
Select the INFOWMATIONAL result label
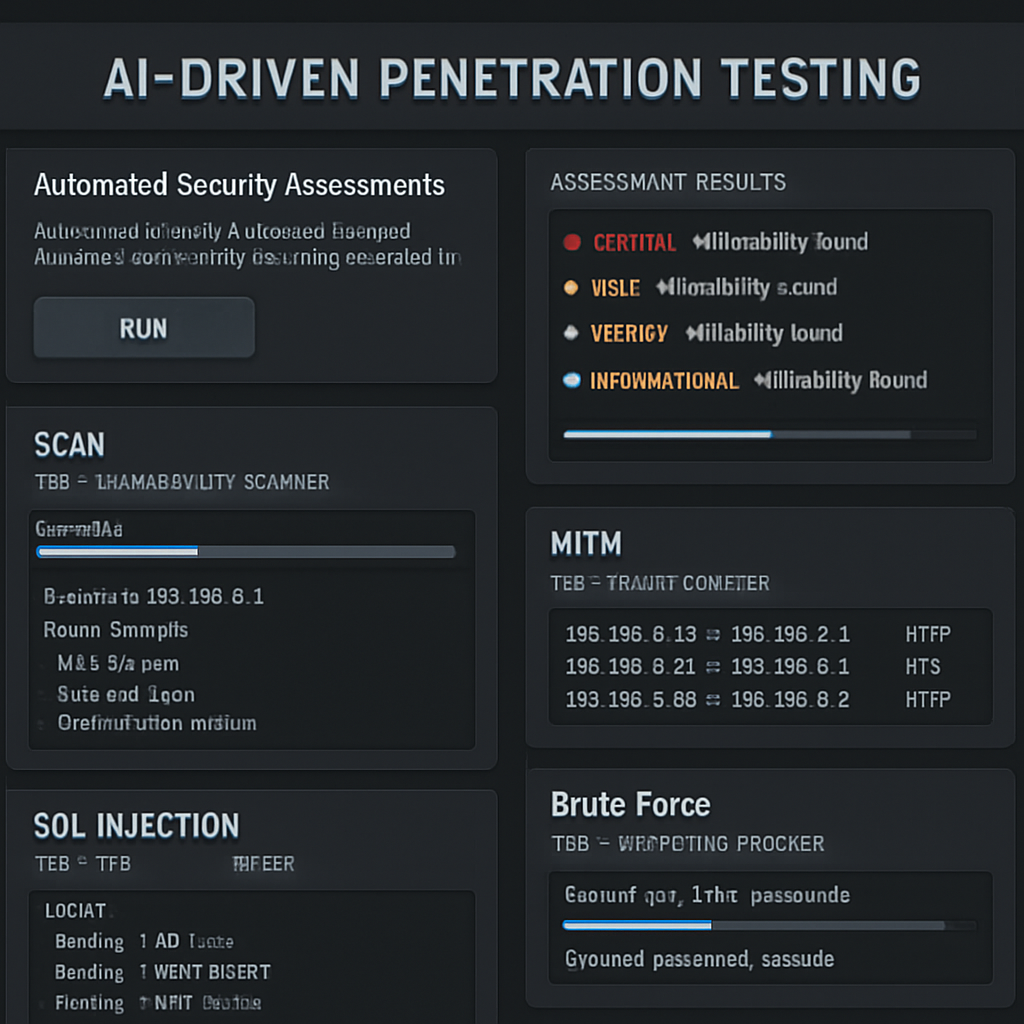[664, 381]
